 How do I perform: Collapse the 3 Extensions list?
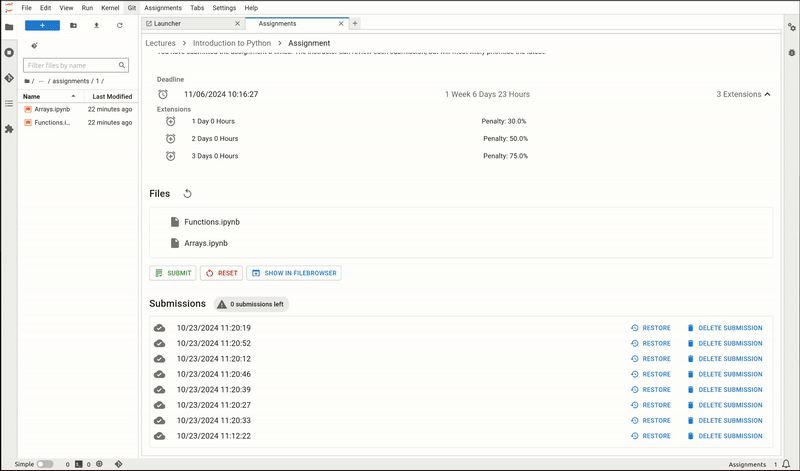coord(743,94)
